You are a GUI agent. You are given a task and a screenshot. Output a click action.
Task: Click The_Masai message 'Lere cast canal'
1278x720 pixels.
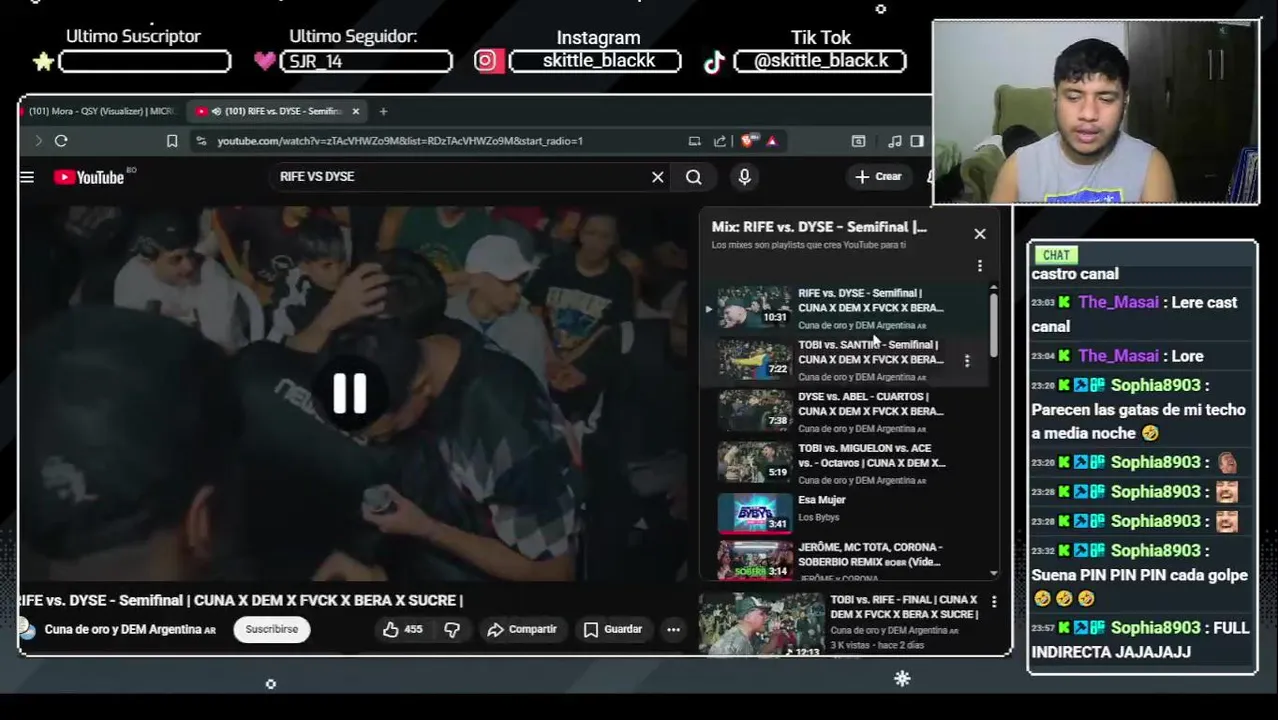point(1135,314)
